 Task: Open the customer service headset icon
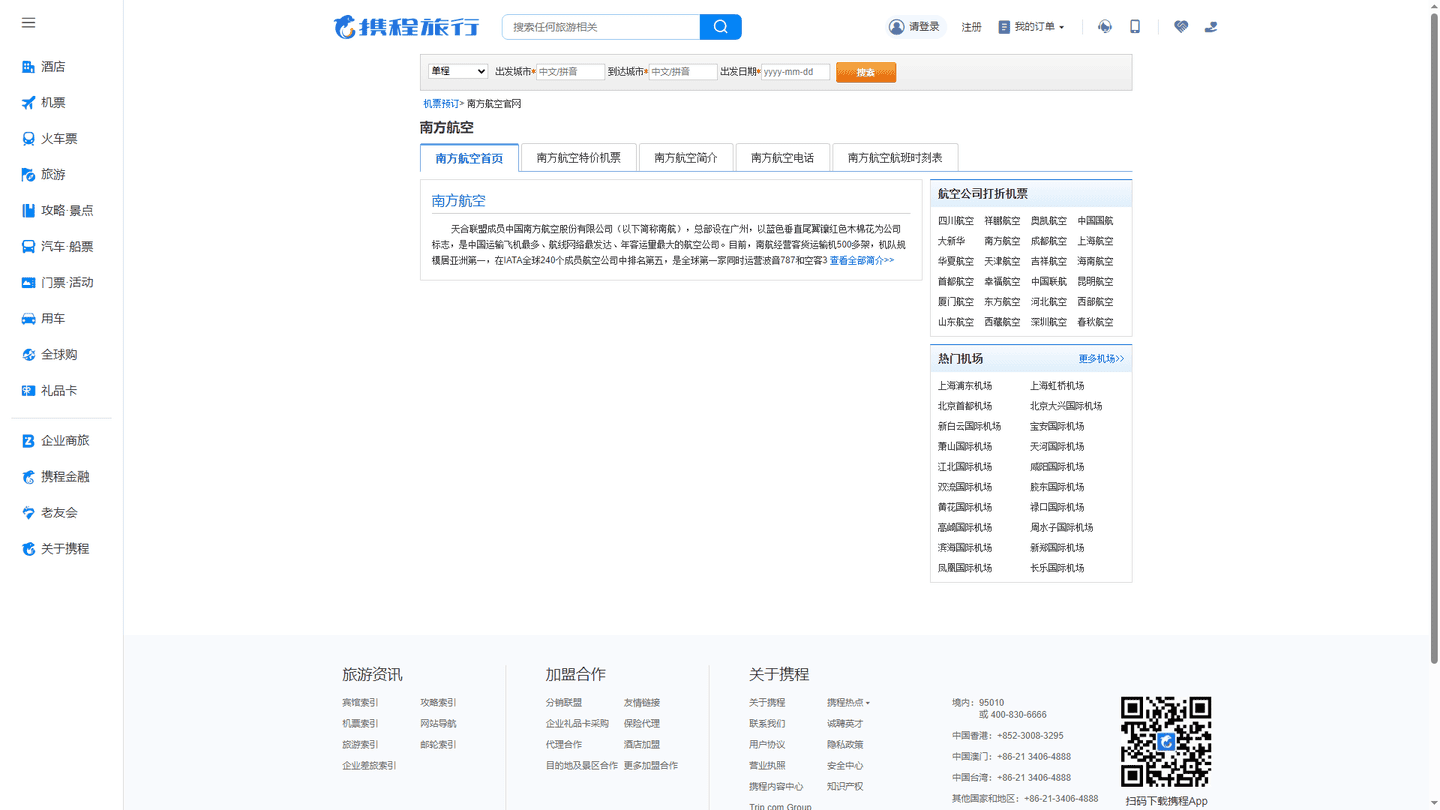[x=1104, y=27]
